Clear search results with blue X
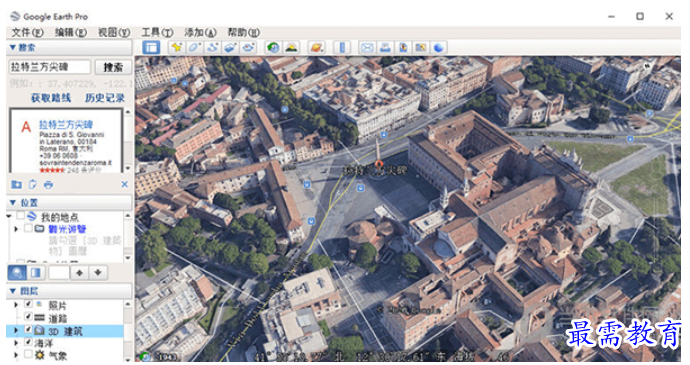 click(x=125, y=184)
